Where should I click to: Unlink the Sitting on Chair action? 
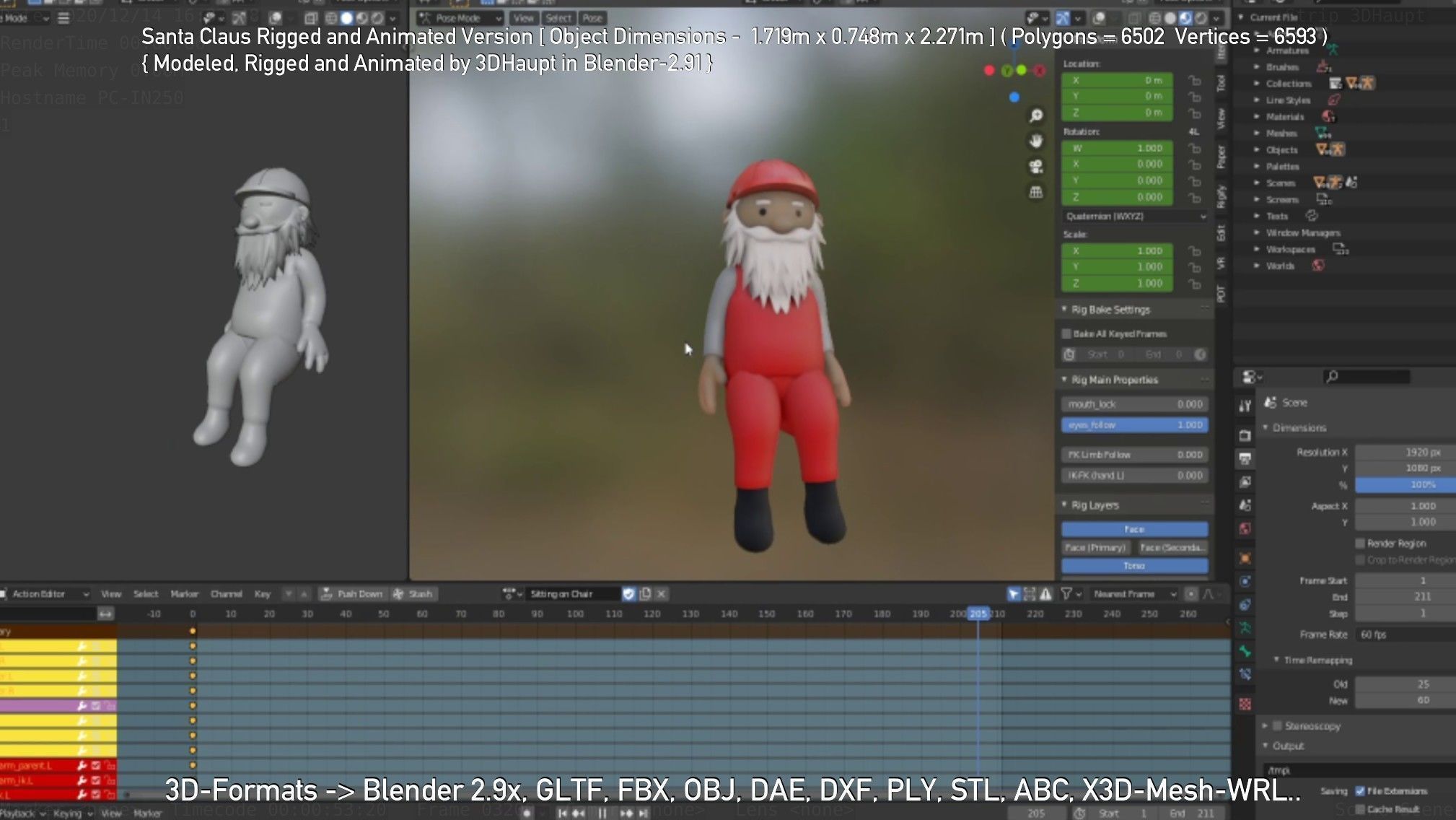(x=661, y=594)
